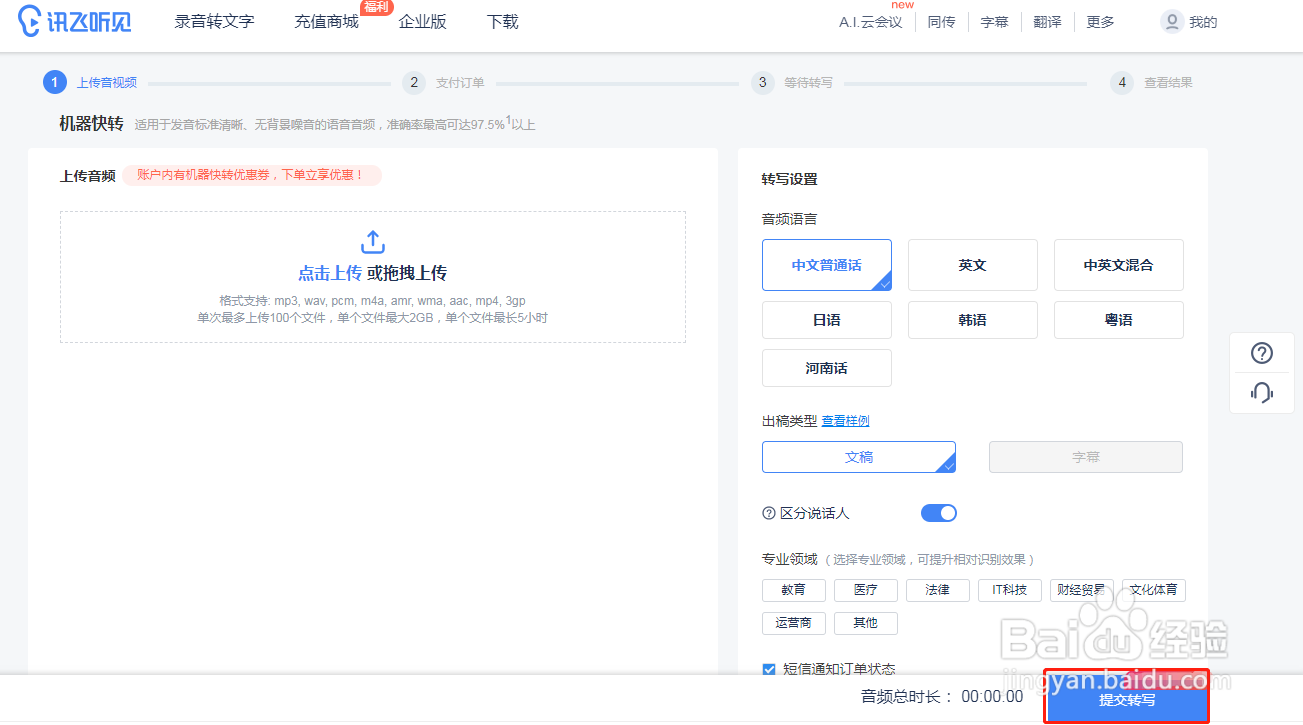Select 教育 professional field
This screenshot has width=1303, height=725.
click(794, 590)
